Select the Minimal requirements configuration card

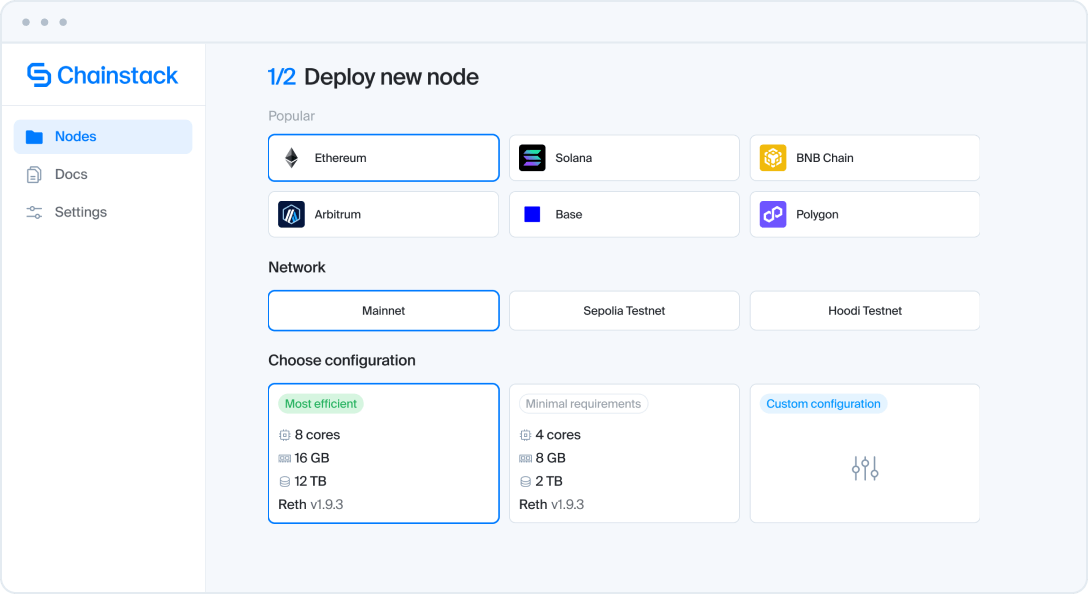(624, 453)
